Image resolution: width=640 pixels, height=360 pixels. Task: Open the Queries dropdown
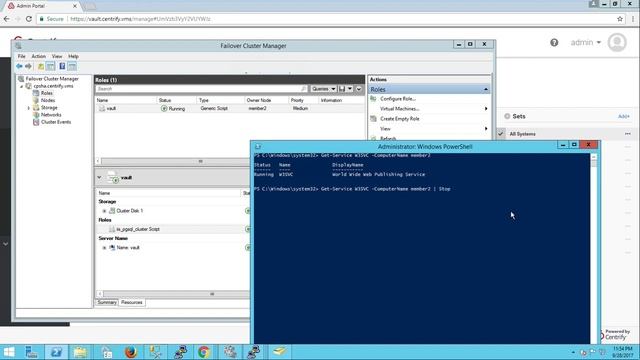tap(323, 89)
